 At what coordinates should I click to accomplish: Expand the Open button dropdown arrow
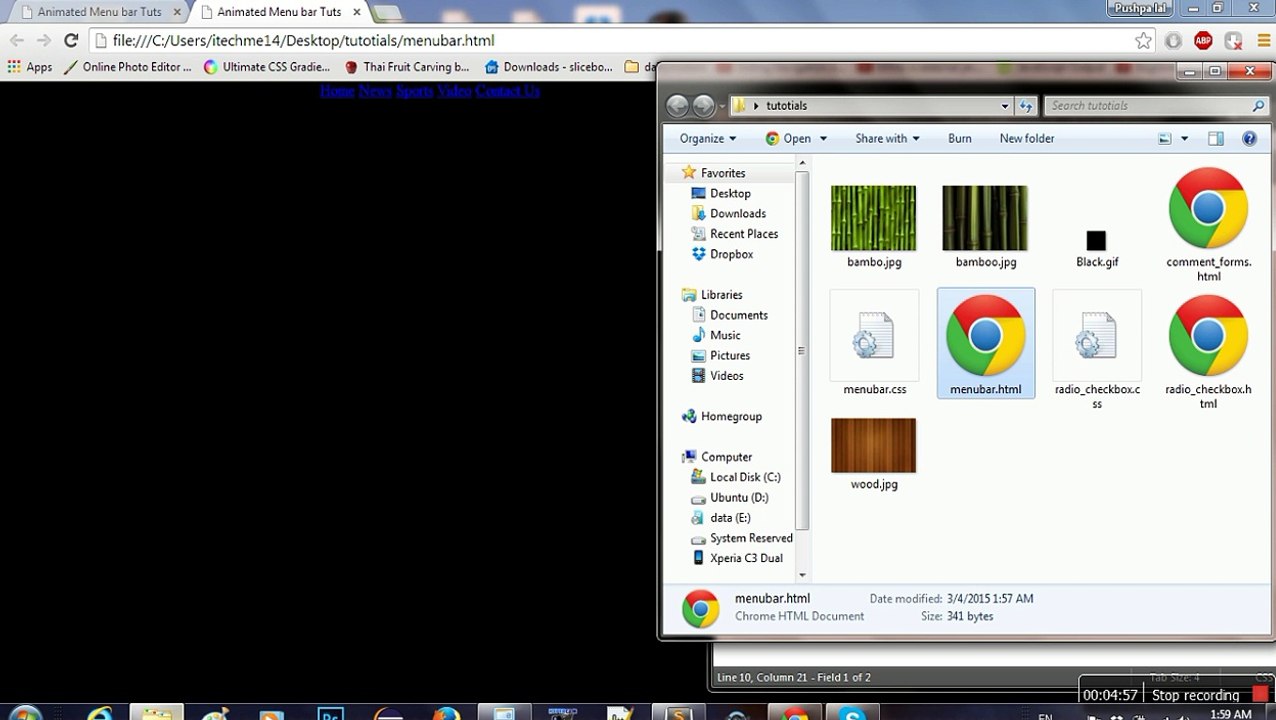point(823,139)
